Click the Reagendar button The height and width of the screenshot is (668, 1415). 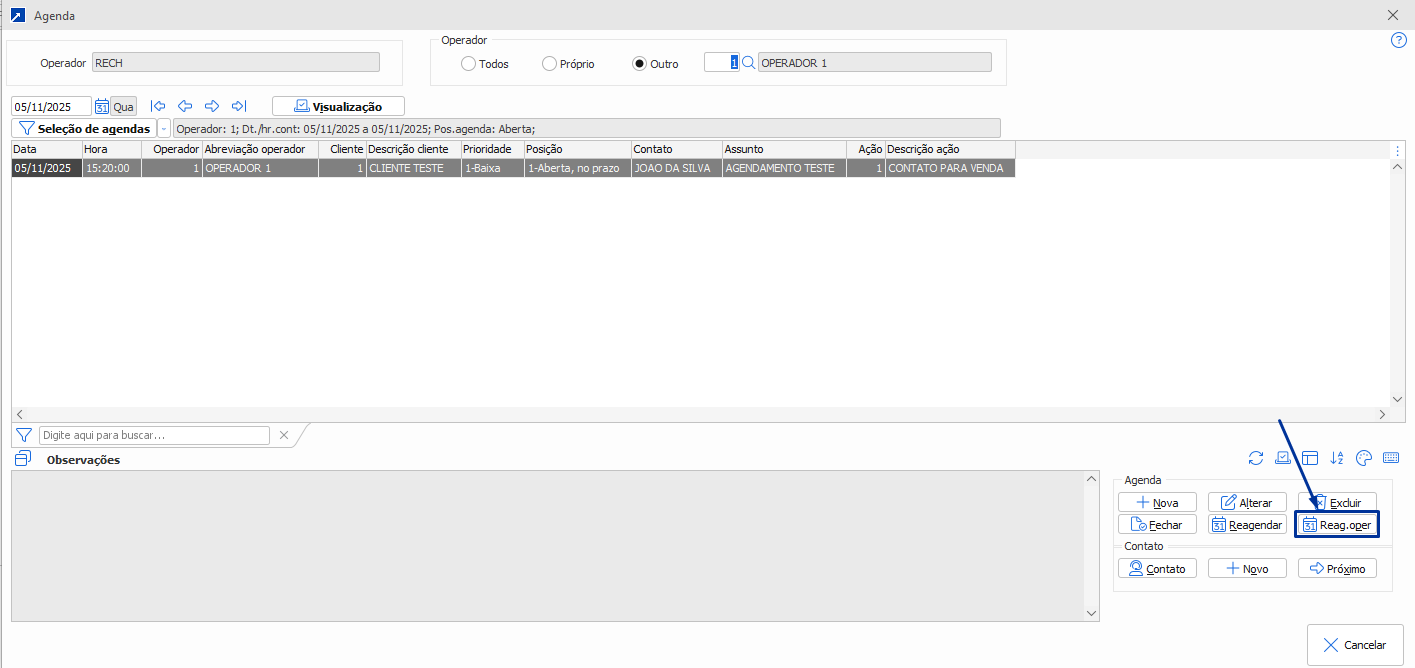tap(1247, 524)
